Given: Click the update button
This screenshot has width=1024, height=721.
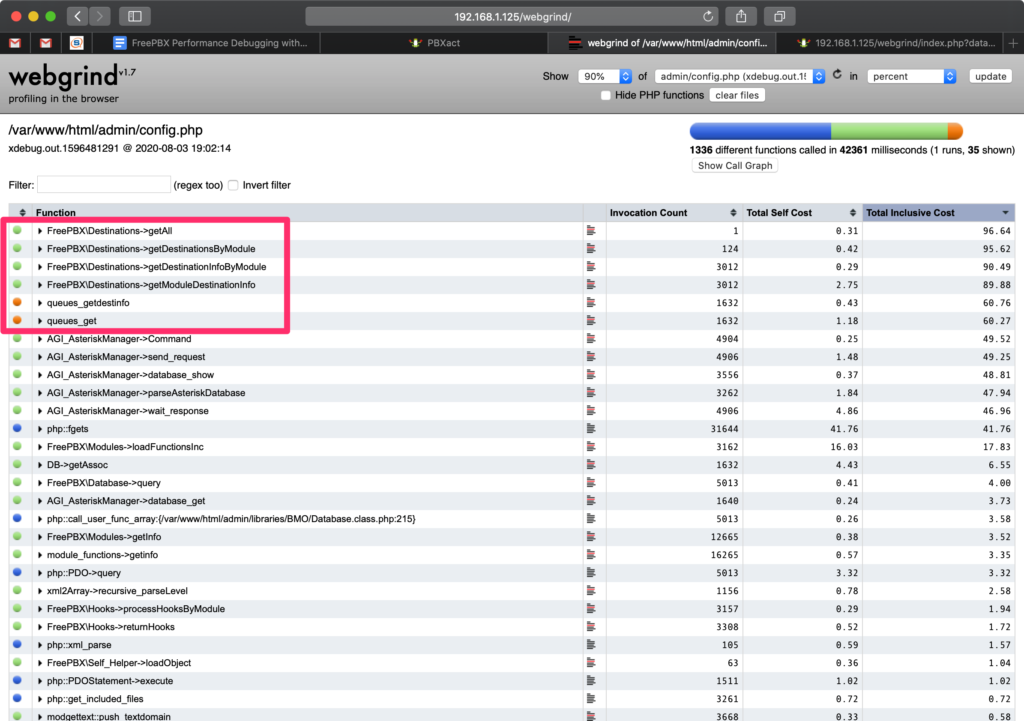Looking at the screenshot, I should point(989,75).
